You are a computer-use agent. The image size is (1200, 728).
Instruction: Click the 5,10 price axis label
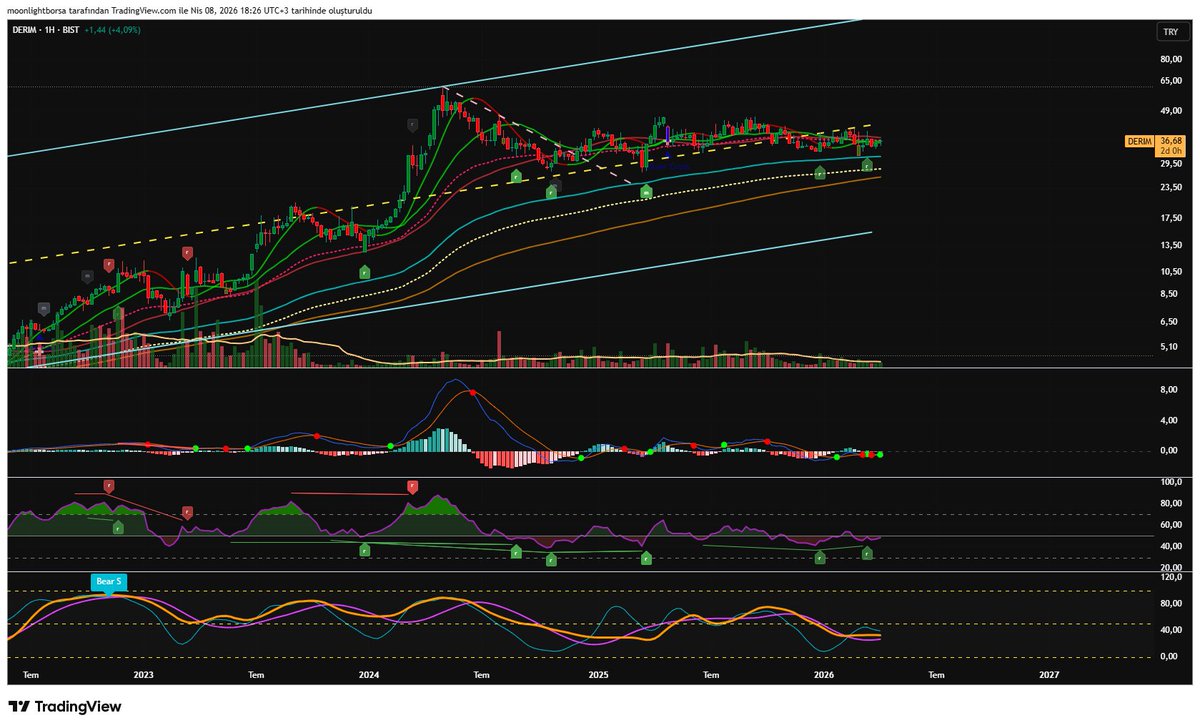pyautogui.click(x=1170, y=347)
